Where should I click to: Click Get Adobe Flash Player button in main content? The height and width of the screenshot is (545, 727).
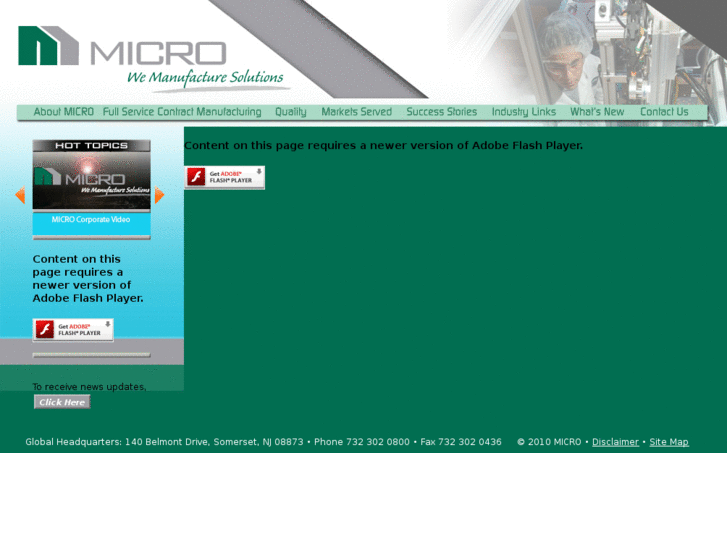[224, 177]
